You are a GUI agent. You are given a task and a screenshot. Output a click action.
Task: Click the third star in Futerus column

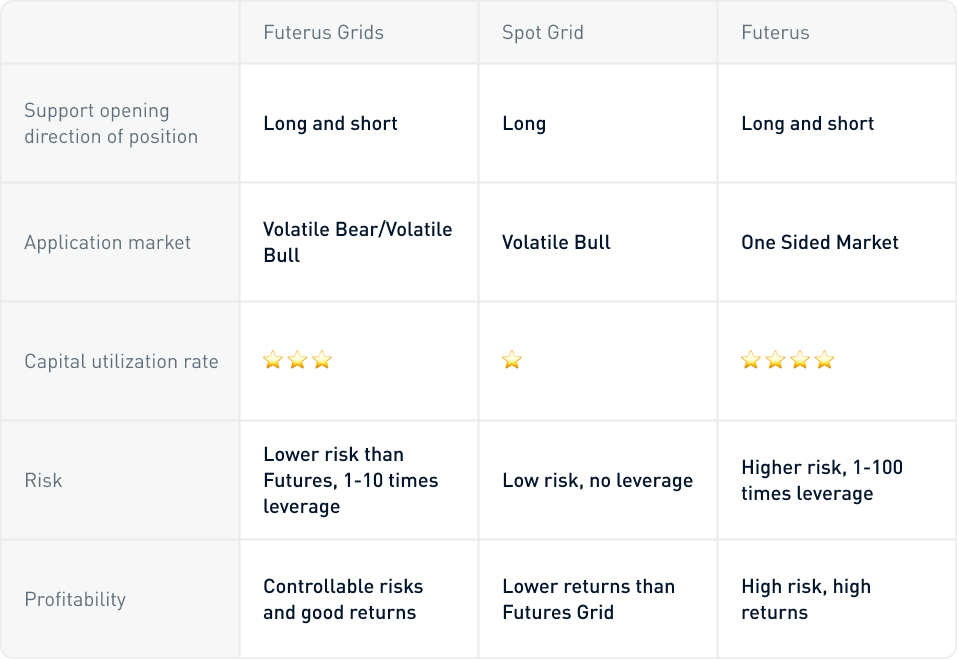[800, 360]
